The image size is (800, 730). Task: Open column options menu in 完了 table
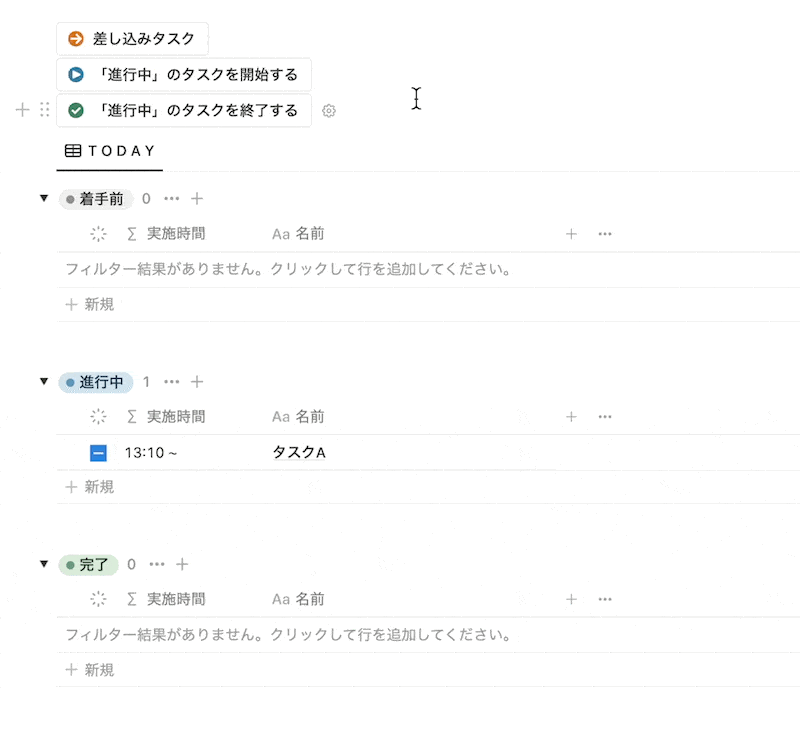(605, 599)
